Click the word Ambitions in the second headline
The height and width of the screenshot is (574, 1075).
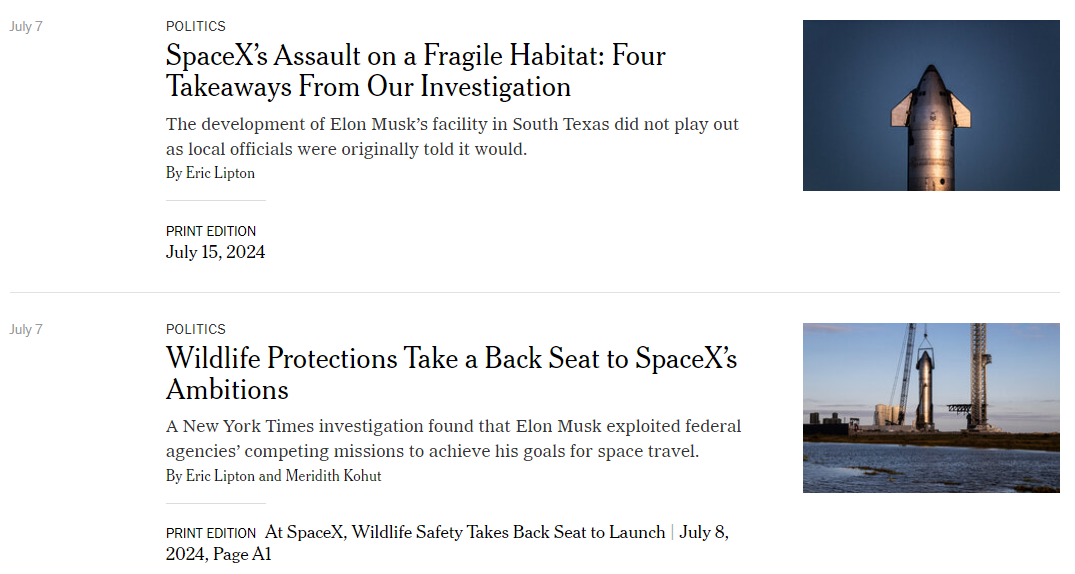pos(227,390)
